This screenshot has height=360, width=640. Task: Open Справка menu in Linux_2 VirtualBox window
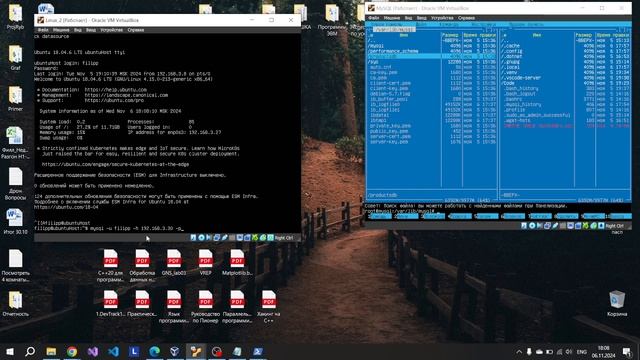click(136, 30)
